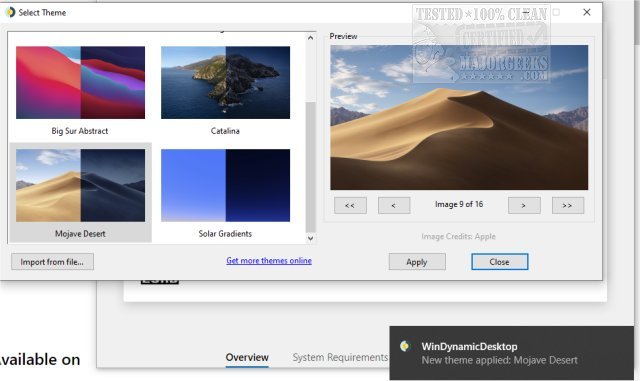
Task: Click the theme list scrollbar thumb
Action: [310, 167]
